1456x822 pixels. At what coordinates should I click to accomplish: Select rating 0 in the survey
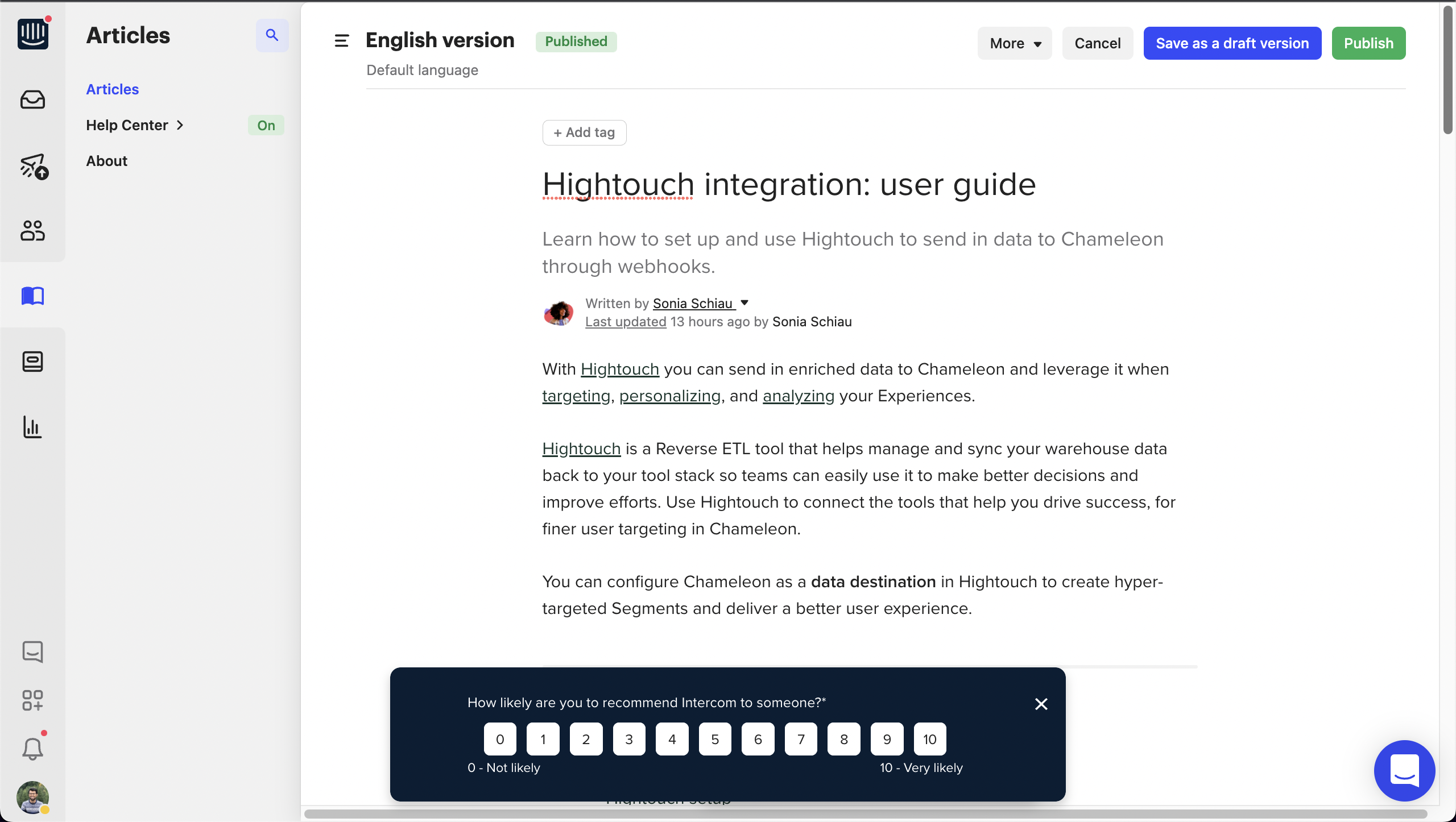[500, 739]
